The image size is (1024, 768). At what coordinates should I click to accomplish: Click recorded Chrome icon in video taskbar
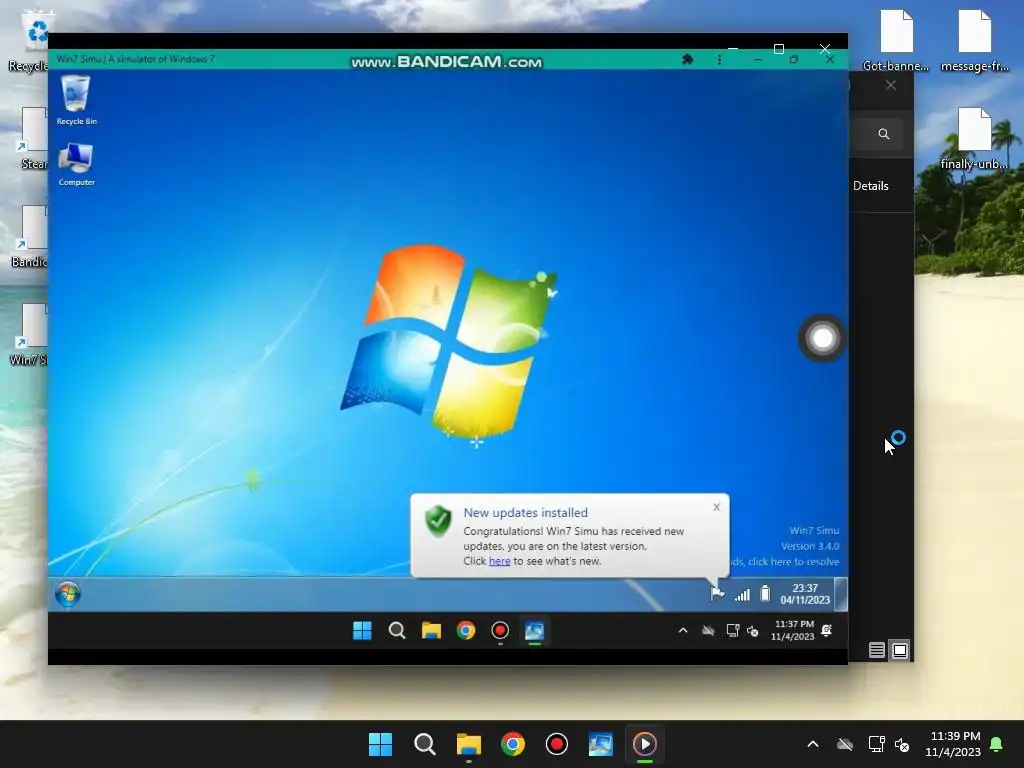point(466,630)
